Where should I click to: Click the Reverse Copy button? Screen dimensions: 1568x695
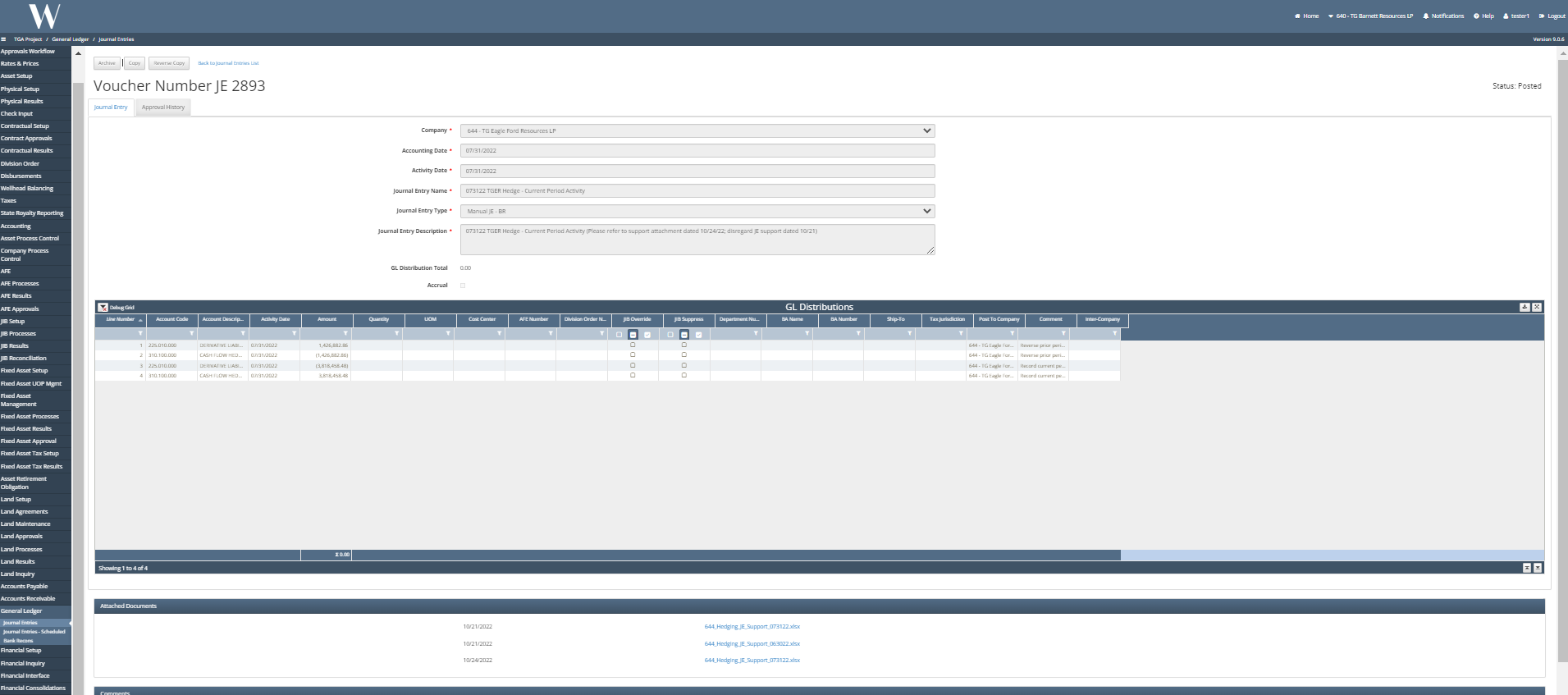click(x=169, y=63)
